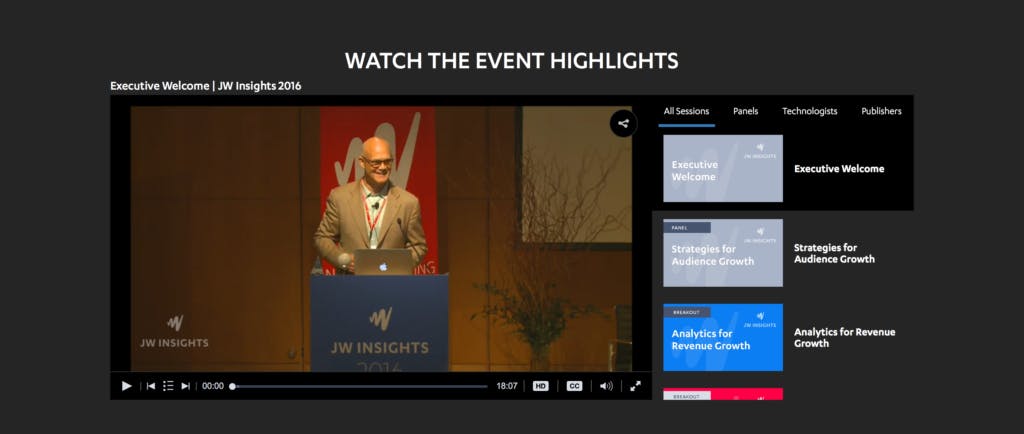
Task: Switch to the Panels tab
Action: [745, 111]
